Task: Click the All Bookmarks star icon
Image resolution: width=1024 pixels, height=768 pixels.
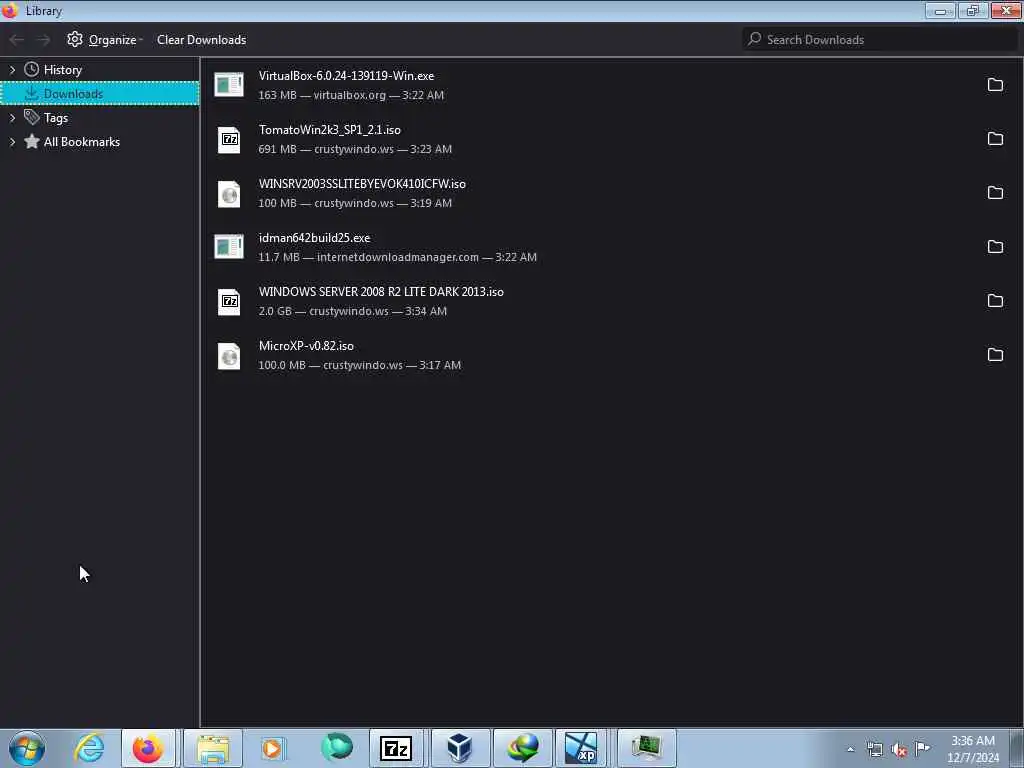Action: (x=31, y=141)
